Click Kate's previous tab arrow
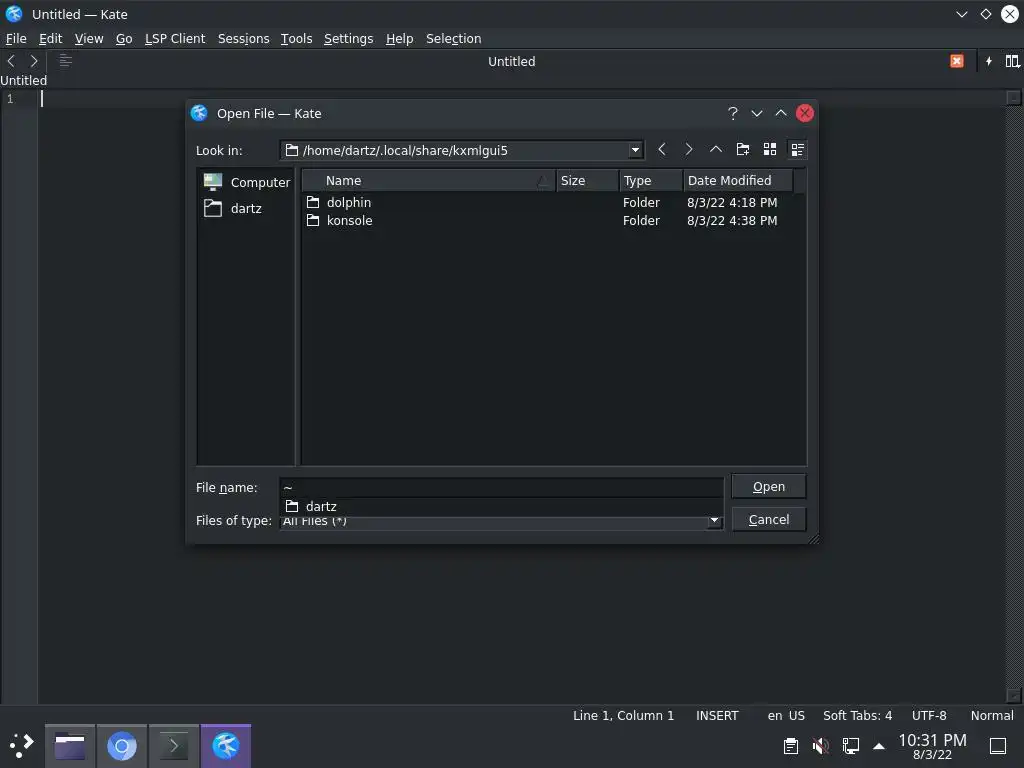Screen dimensions: 1024x768 tap(11, 61)
